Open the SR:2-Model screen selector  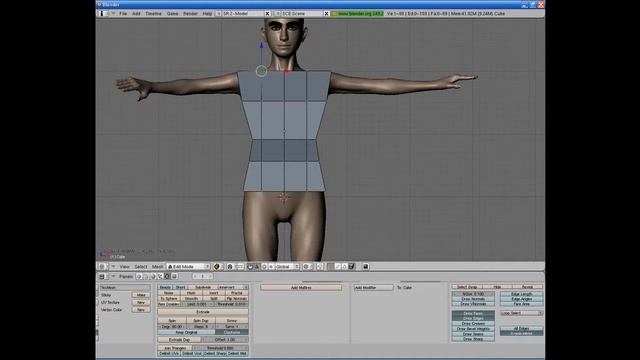219,13
